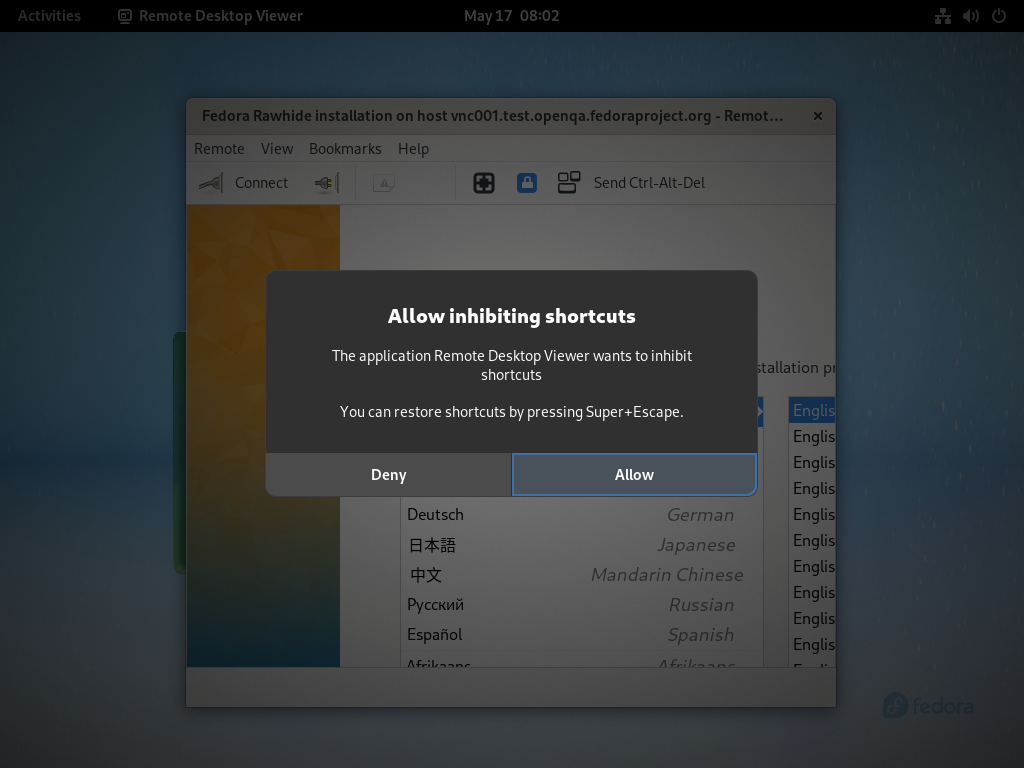Click the Connect toolbar button
1024x768 pixels.
244,183
